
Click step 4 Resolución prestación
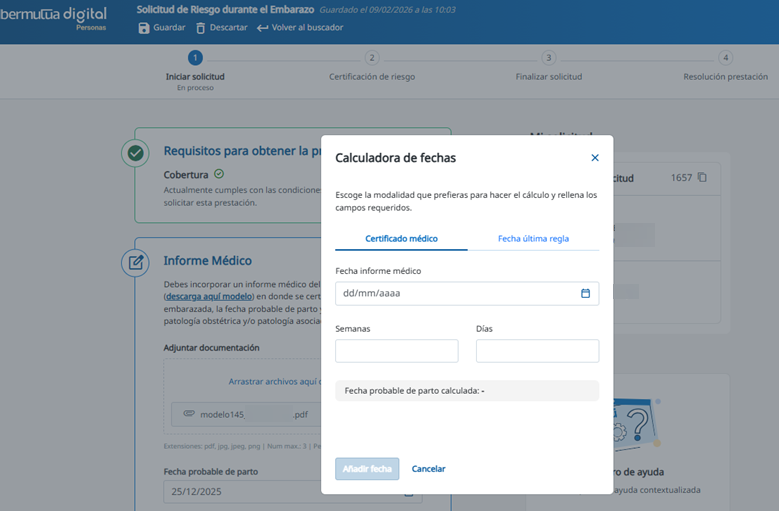pos(726,59)
